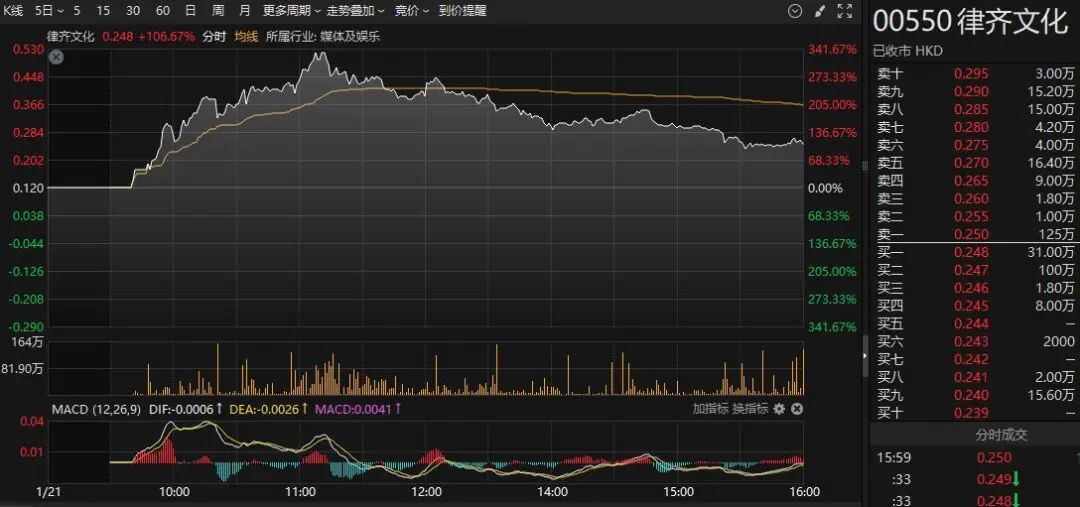Select the 卖六 0.275 order row
The width and height of the screenshot is (1080, 507).
coord(975,145)
